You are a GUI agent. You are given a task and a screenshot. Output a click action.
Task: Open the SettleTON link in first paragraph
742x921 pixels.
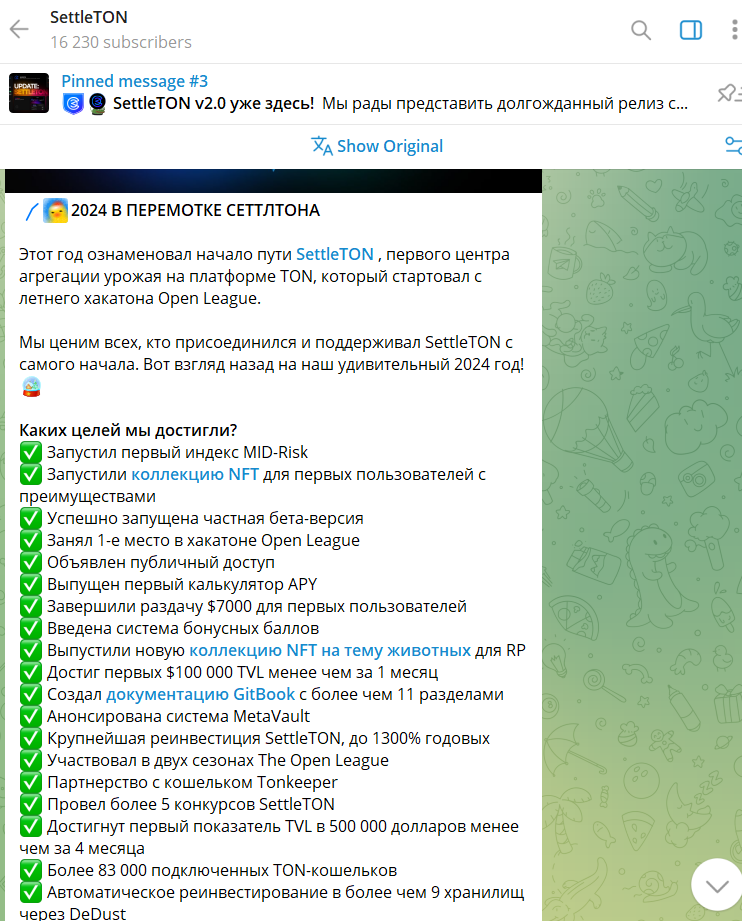tap(335, 254)
